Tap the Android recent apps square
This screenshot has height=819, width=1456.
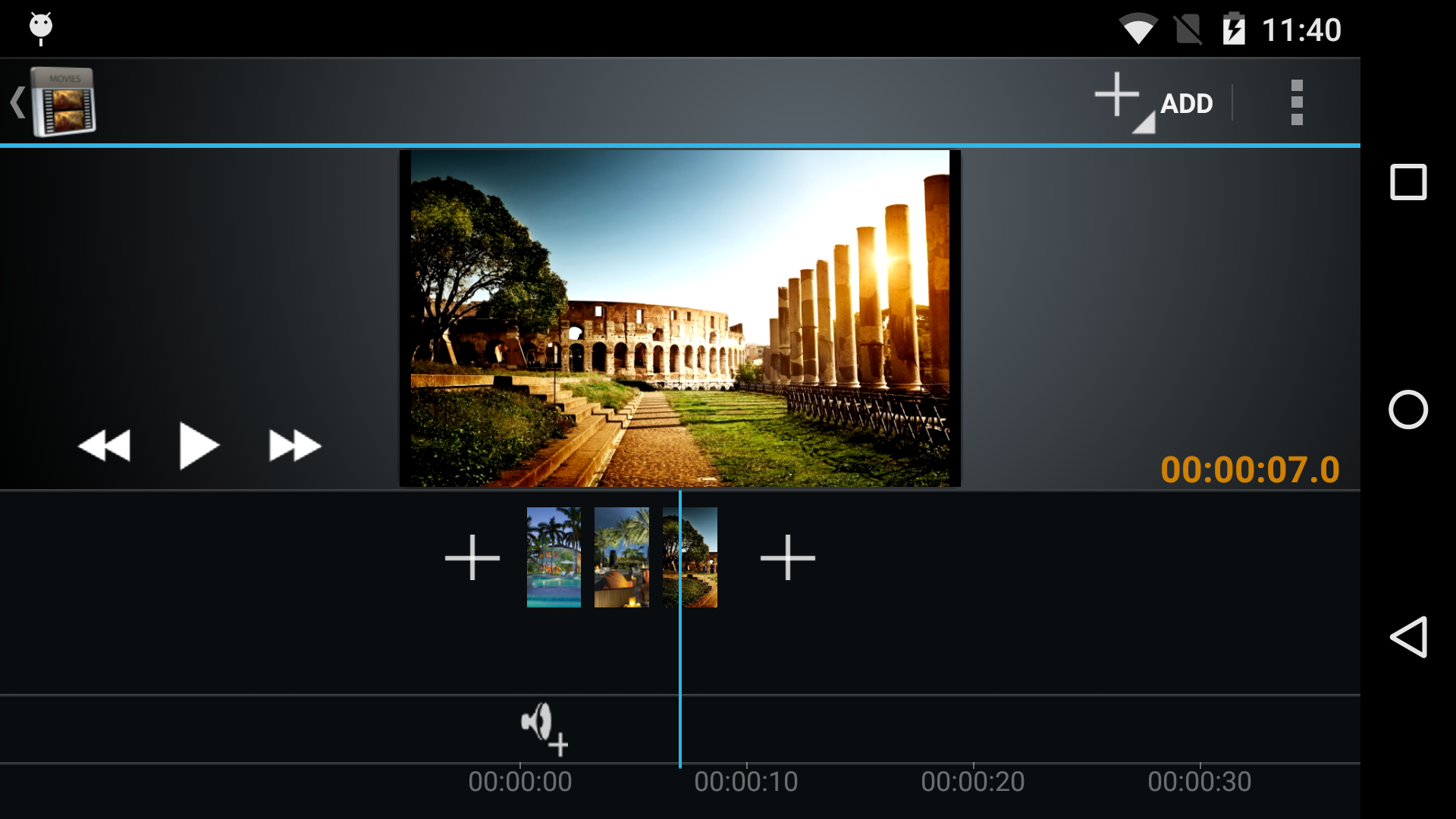click(x=1408, y=182)
